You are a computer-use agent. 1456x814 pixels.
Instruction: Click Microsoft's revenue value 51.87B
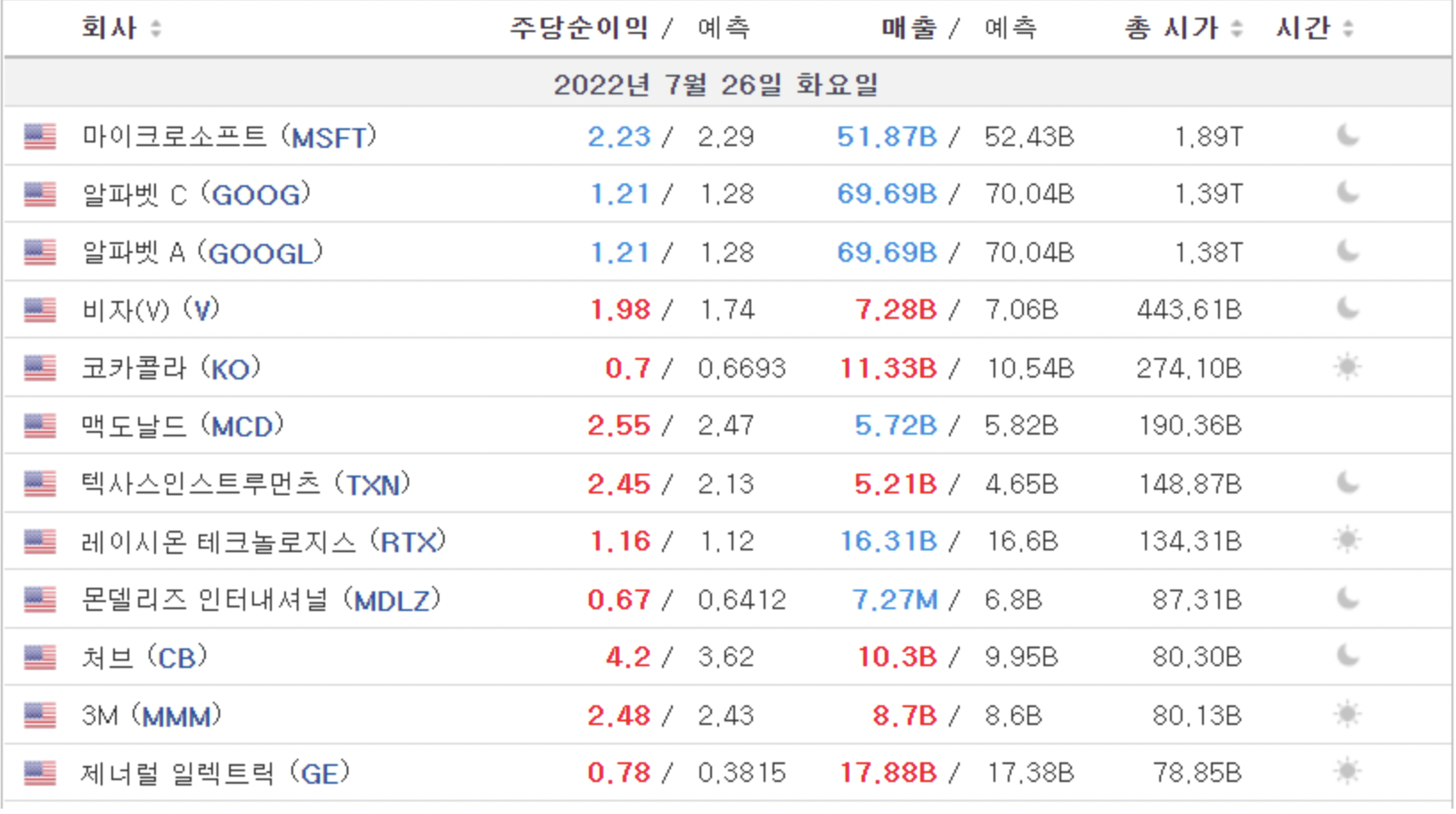[887, 137]
